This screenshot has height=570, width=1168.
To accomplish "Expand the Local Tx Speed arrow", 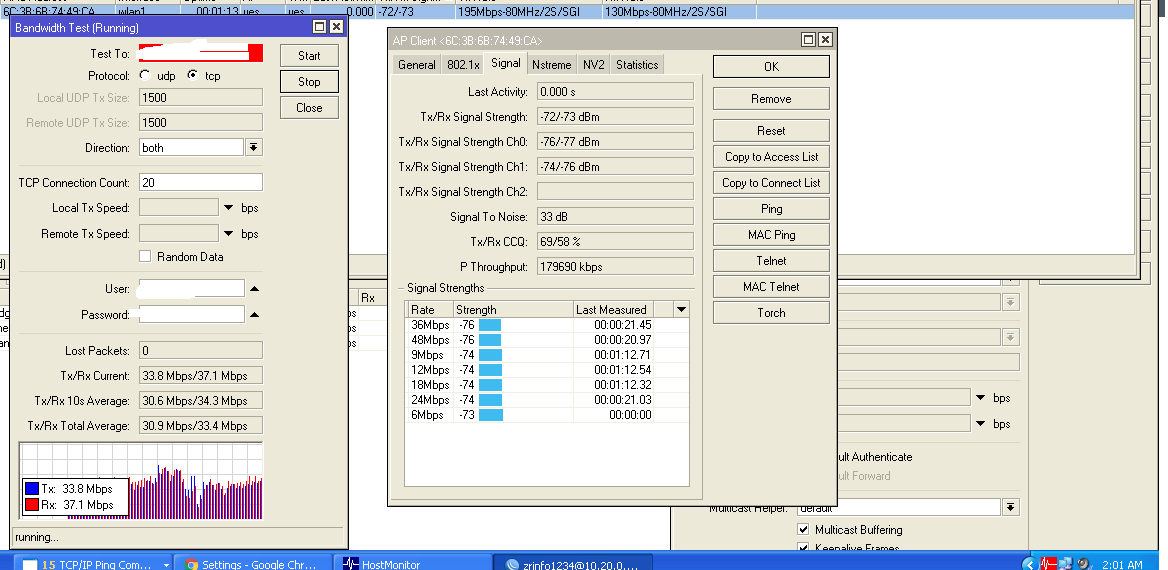I will tap(229, 209).
